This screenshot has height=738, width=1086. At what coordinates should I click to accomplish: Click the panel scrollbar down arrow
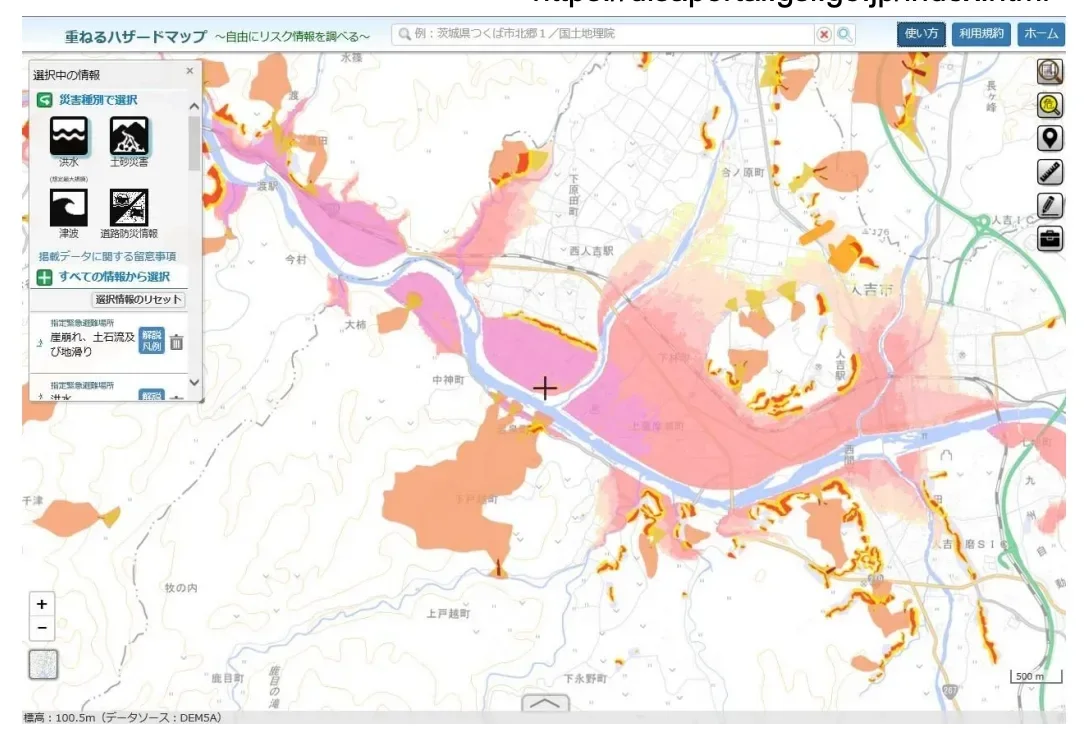tap(194, 382)
